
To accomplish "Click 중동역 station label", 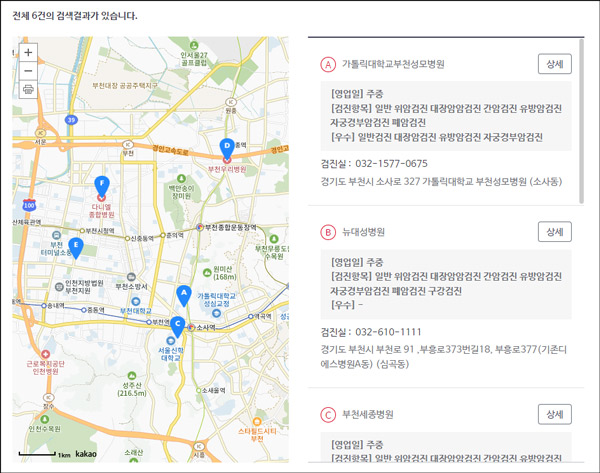I will [x=95, y=310].
